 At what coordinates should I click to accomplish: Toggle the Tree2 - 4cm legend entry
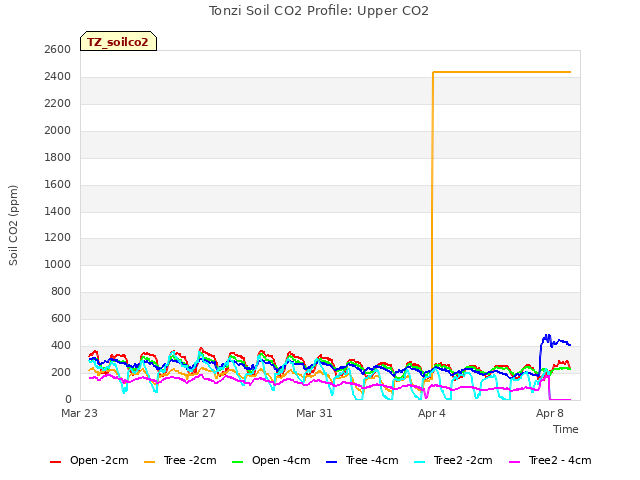pyautogui.click(x=551, y=461)
